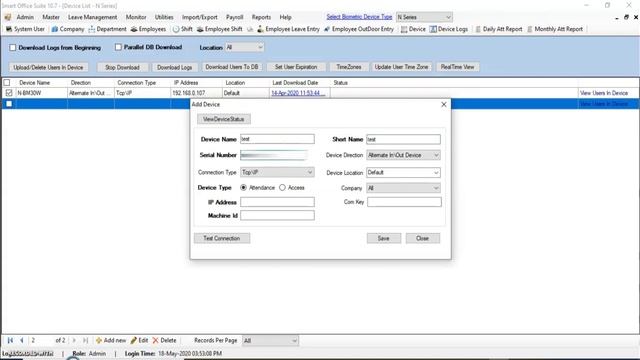Open Employee Shift toolbar icon
Viewport: 640px width, 360px height.
[x=200, y=29]
